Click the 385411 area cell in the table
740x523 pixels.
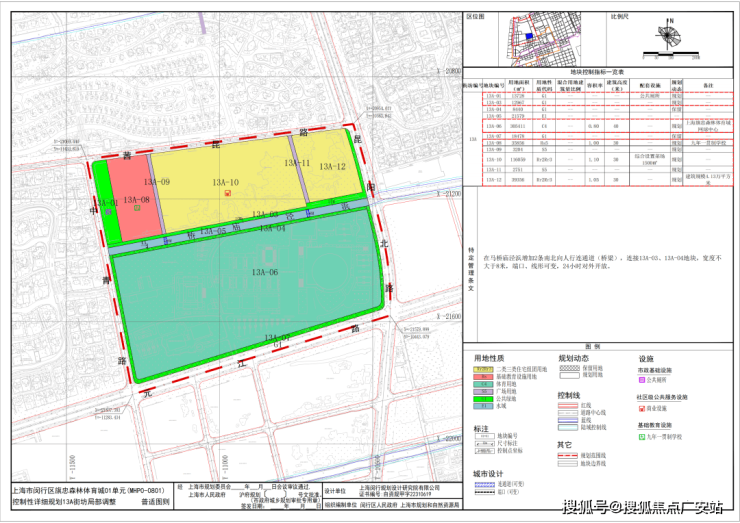point(518,127)
